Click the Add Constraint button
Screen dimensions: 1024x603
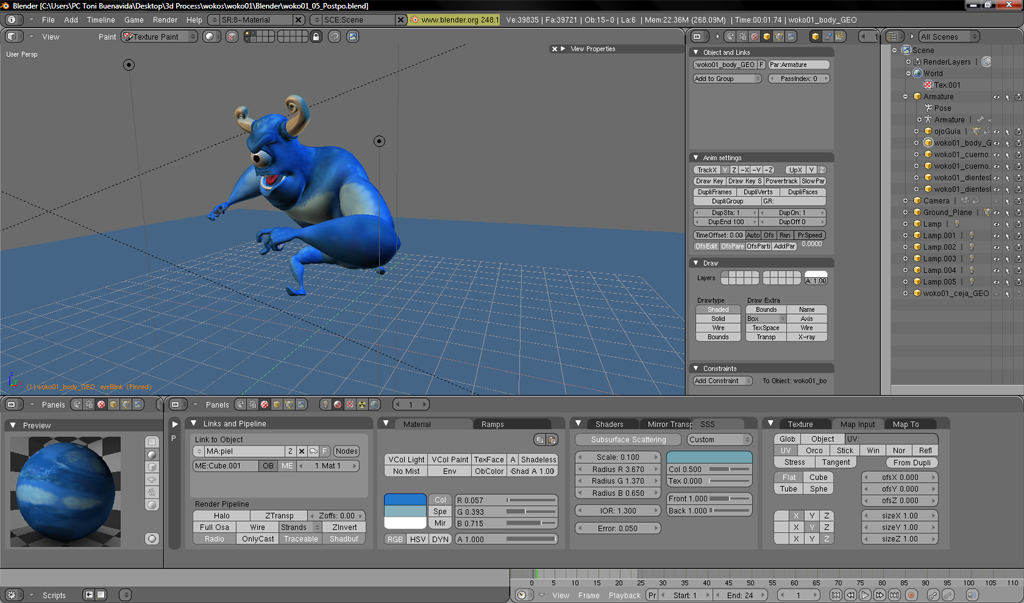pyautogui.click(x=722, y=381)
